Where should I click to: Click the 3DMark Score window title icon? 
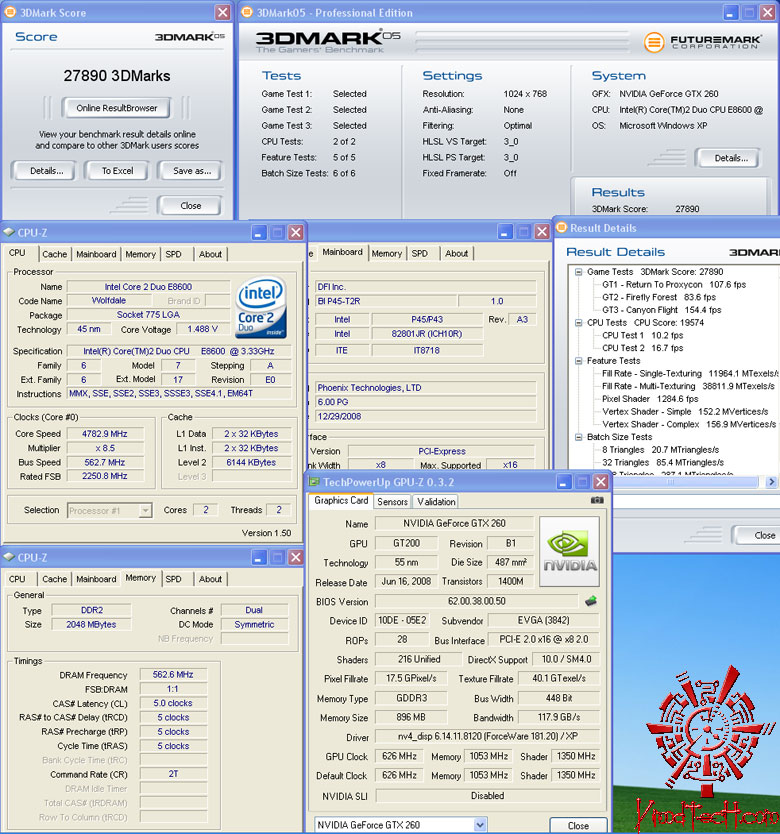click(10, 12)
